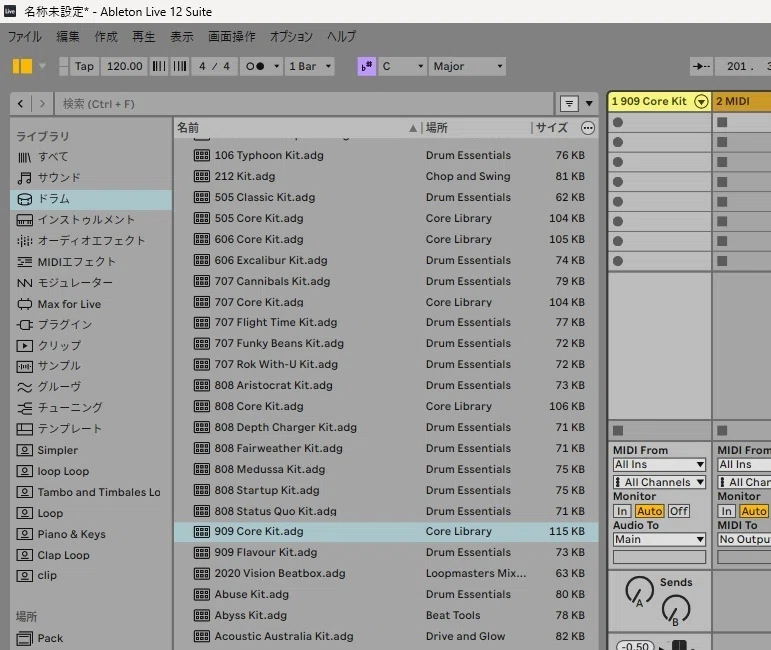Click the 4 / 4 time signature field
This screenshot has width=771, height=650.
[x=214, y=66]
